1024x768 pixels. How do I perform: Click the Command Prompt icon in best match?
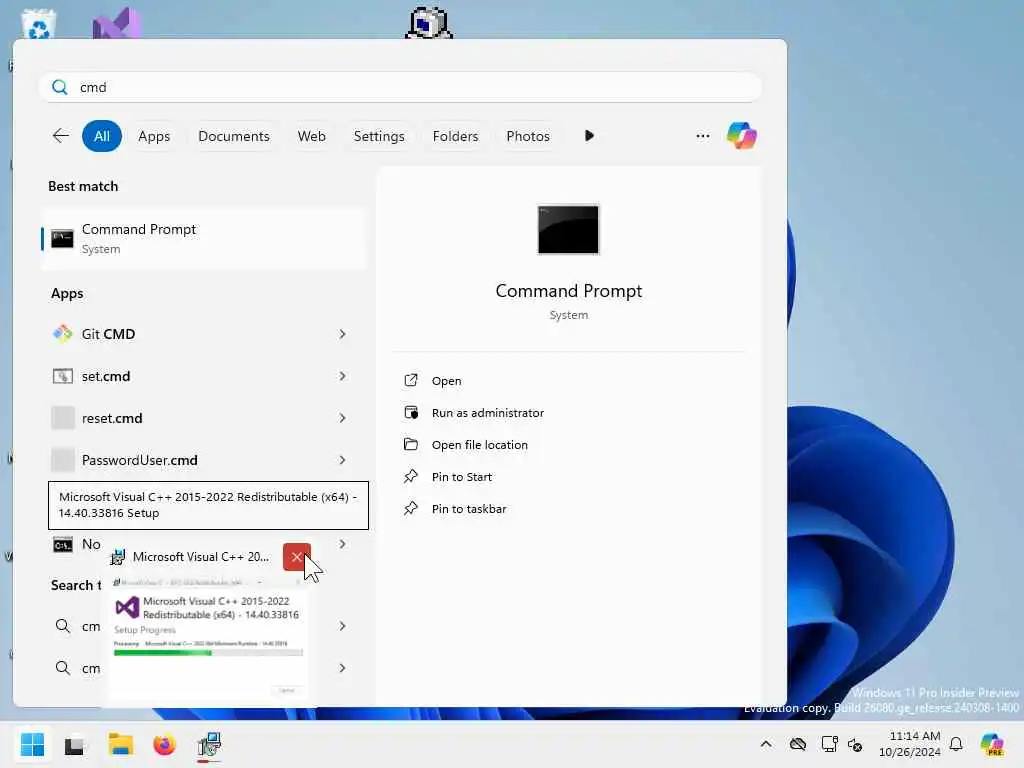pos(63,239)
